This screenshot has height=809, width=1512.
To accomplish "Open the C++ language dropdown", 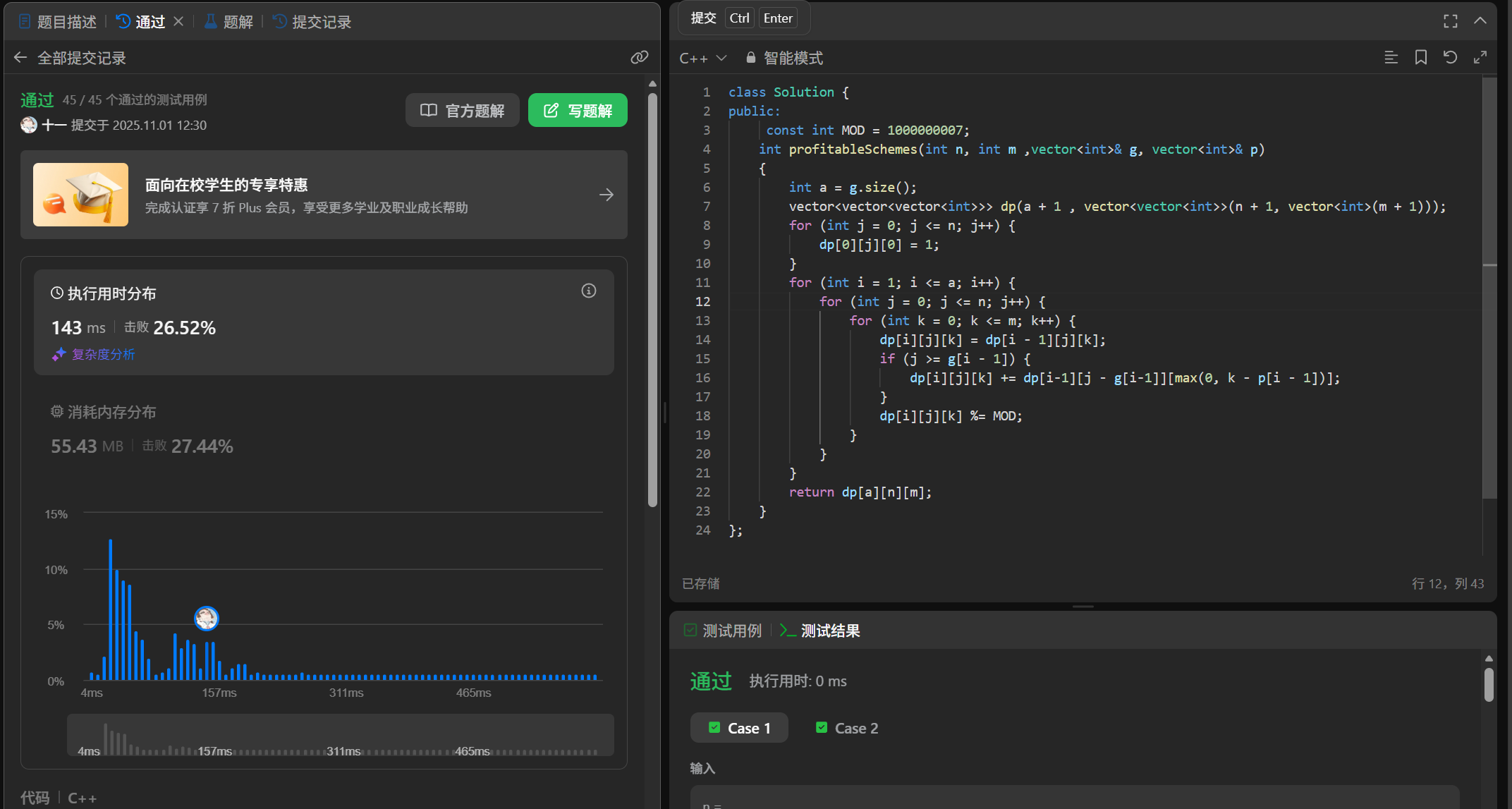I will click(702, 58).
